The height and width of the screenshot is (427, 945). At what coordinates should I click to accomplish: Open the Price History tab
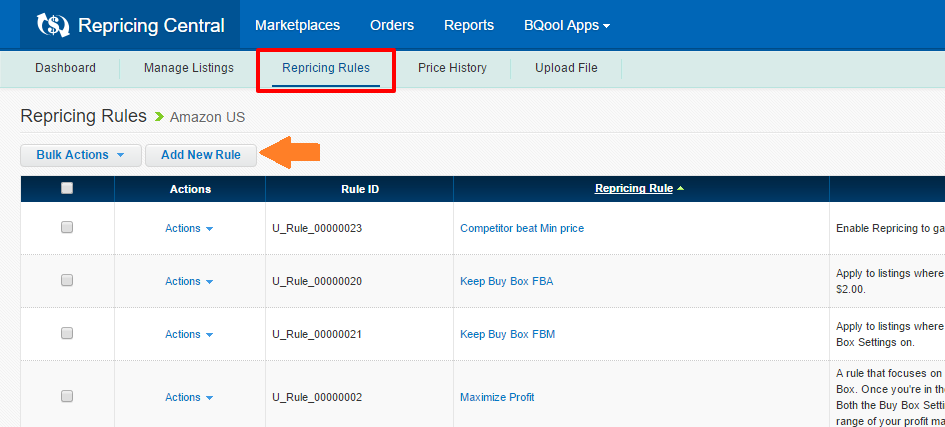(x=452, y=68)
